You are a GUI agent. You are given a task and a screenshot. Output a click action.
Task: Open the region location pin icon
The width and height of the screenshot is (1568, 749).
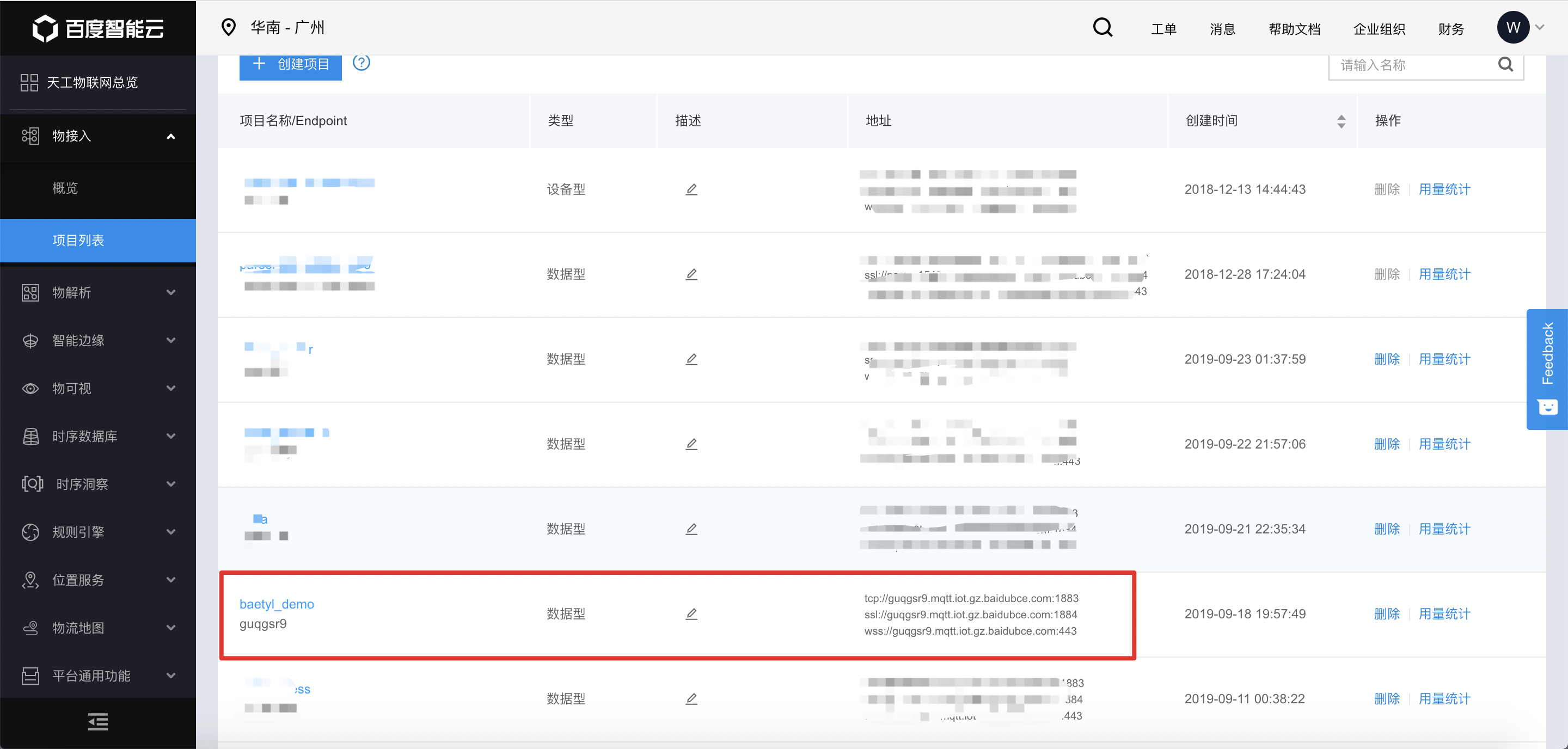tap(228, 27)
